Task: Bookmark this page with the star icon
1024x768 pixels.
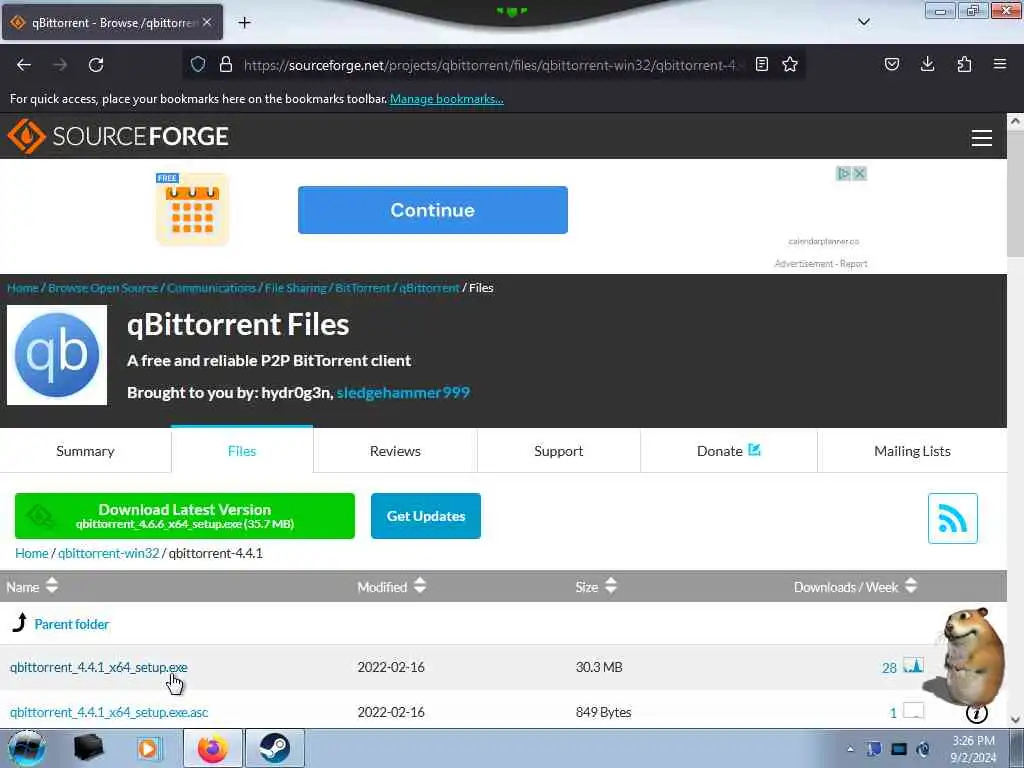Action: 790,64
